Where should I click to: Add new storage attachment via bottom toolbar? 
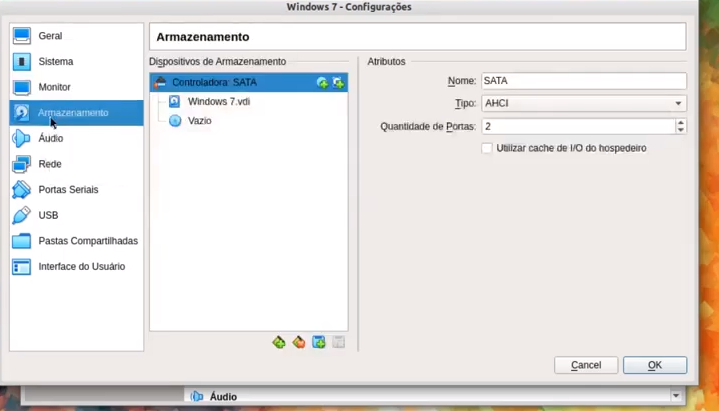[x=319, y=342]
